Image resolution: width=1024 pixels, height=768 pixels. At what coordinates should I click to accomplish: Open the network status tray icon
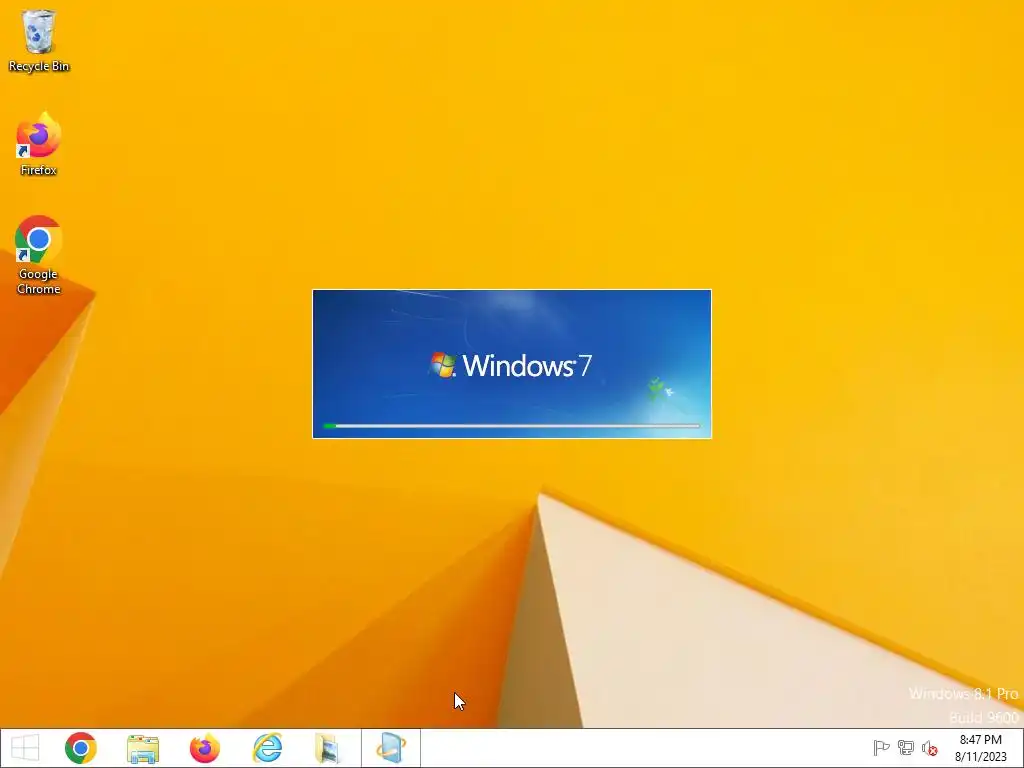(x=906, y=748)
